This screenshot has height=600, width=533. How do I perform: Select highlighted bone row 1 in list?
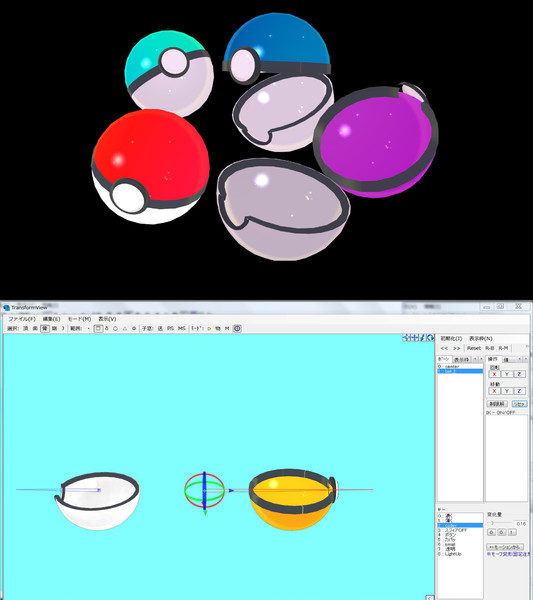460,371
